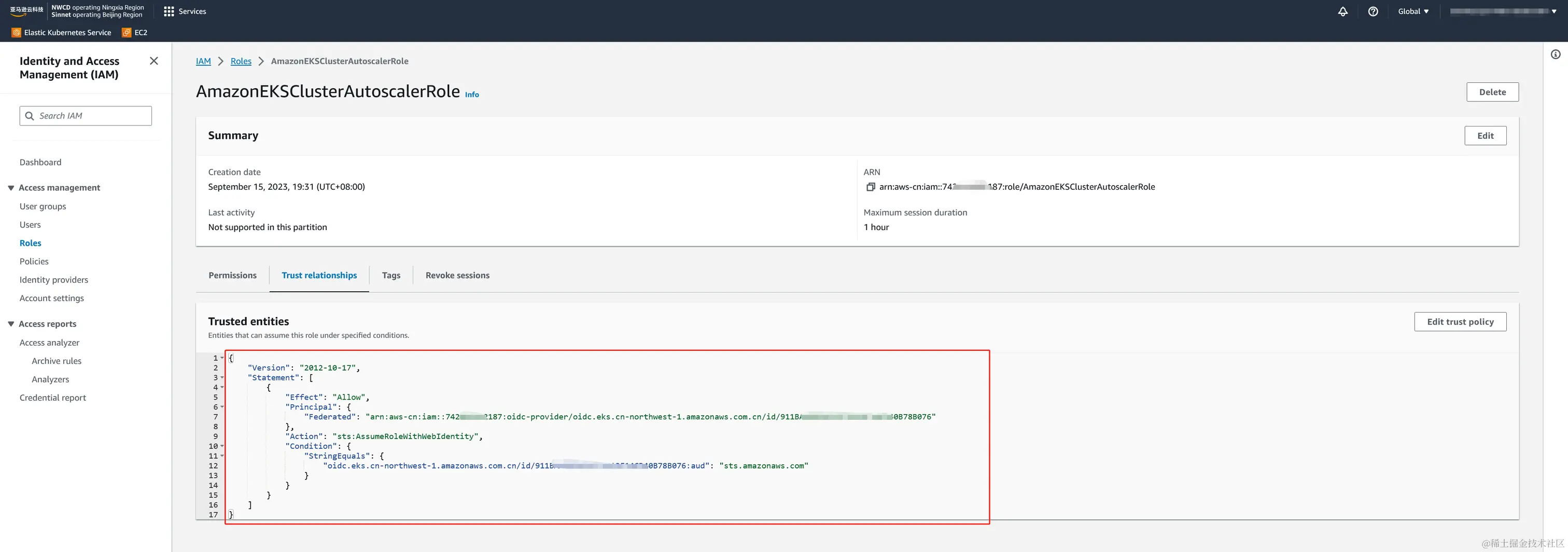Click the Edit button in Summary
This screenshot has width=1568, height=552.
click(x=1485, y=136)
